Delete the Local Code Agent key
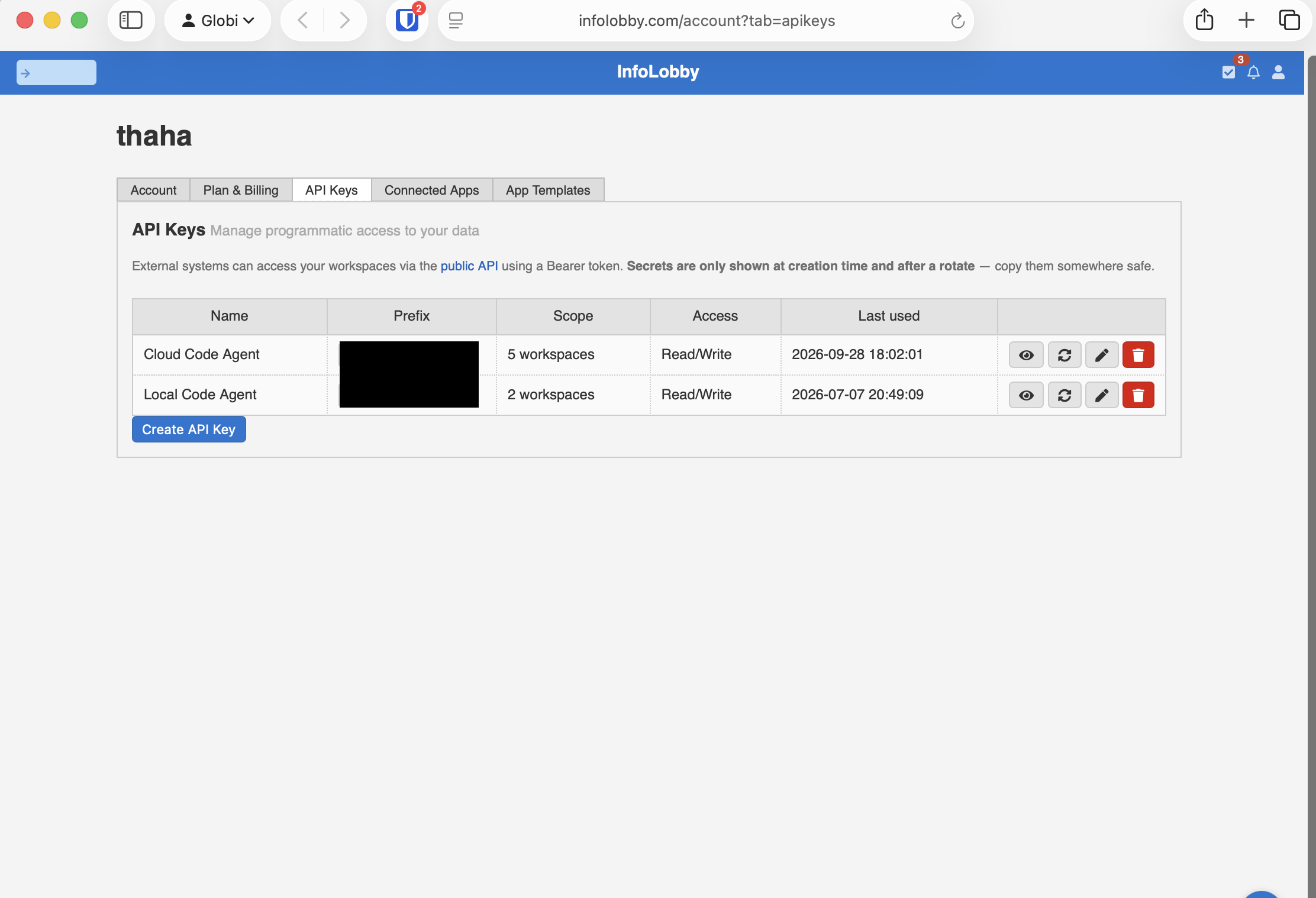Screen dimensions: 1316x898 pos(1138,395)
